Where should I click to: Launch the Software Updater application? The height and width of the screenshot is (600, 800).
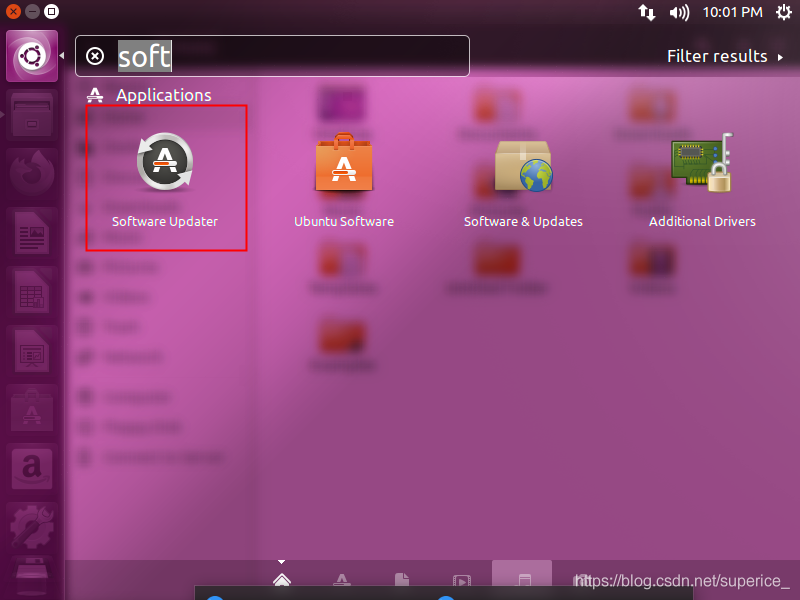tap(165, 178)
